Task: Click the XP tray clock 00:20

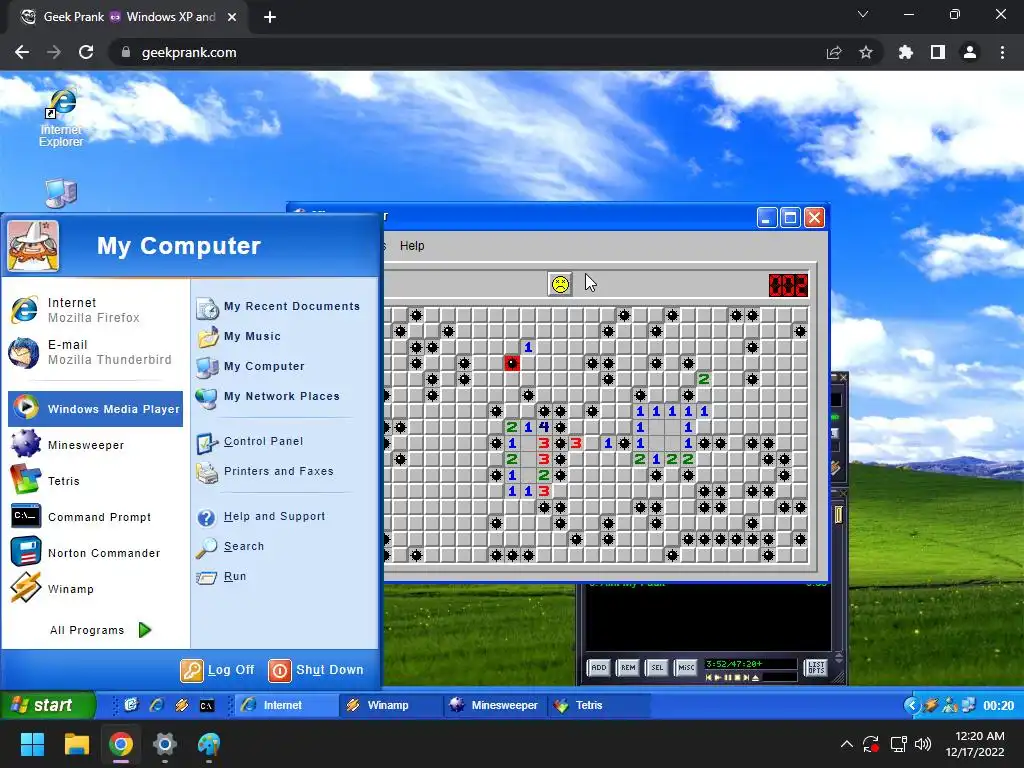Action: pos(999,705)
